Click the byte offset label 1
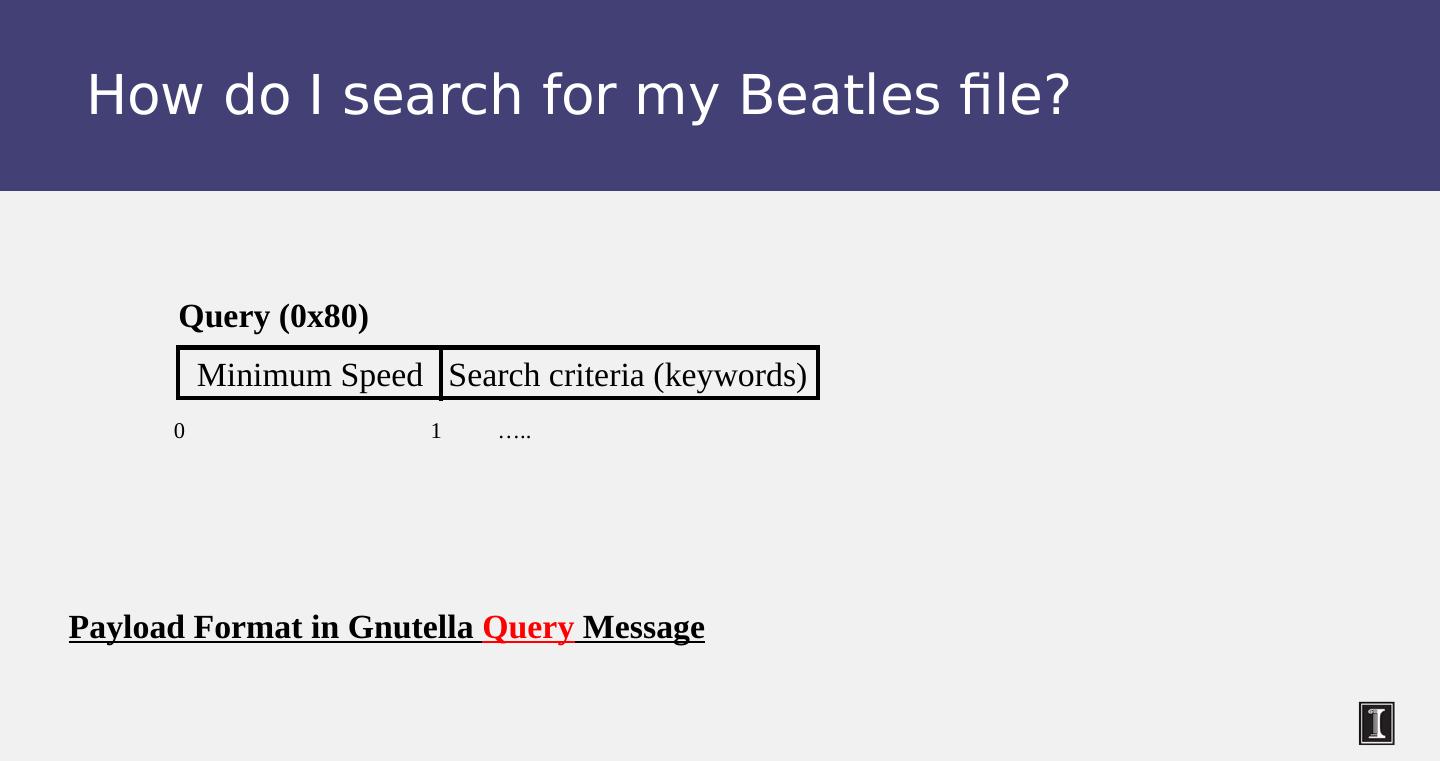Screen dimensions: 1440x761 [436, 431]
